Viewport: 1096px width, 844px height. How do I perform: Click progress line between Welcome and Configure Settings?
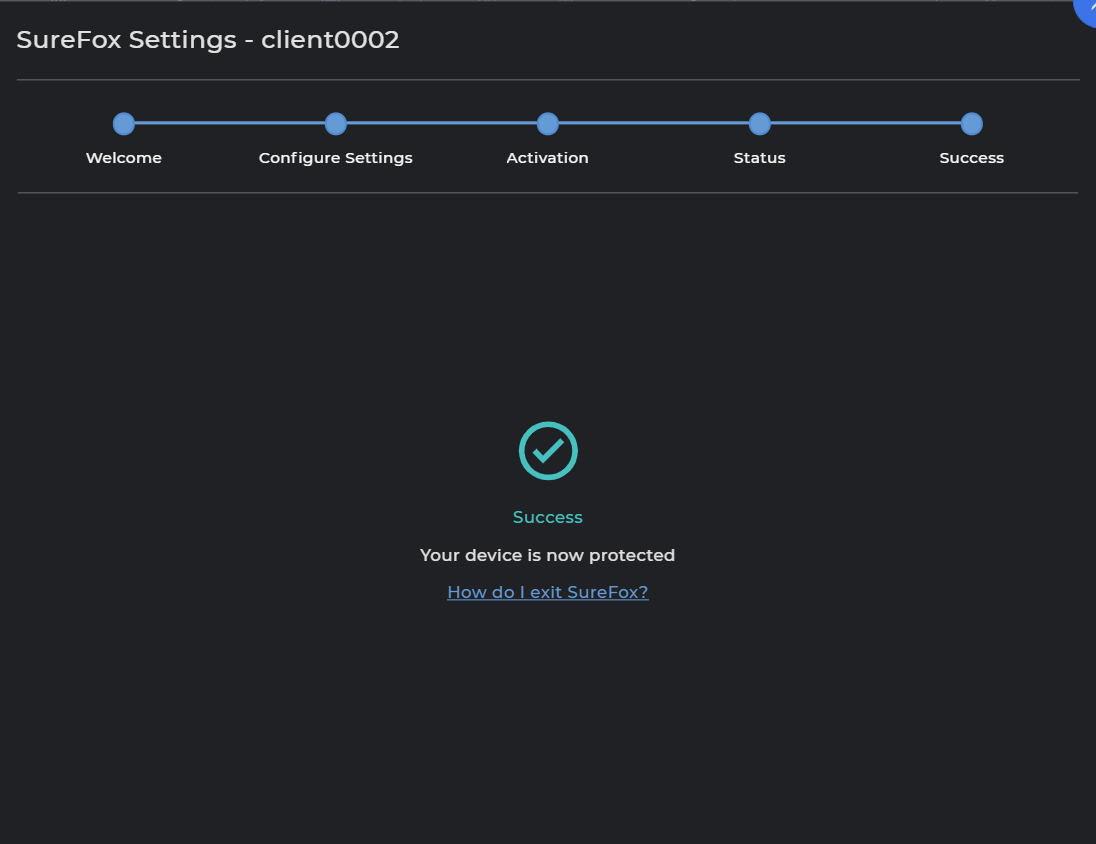click(x=230, y=123)
